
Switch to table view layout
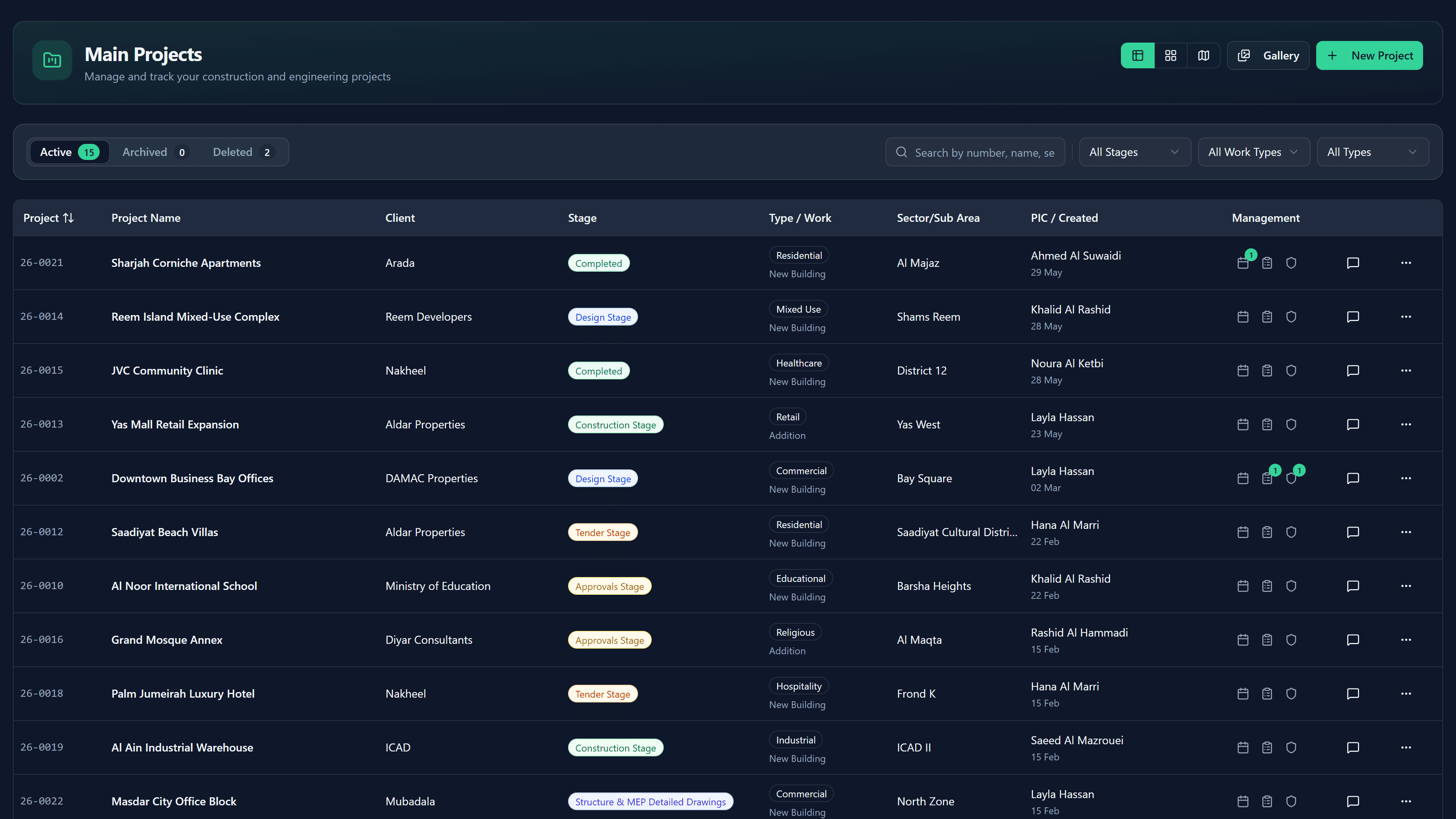click(1137, 55)
